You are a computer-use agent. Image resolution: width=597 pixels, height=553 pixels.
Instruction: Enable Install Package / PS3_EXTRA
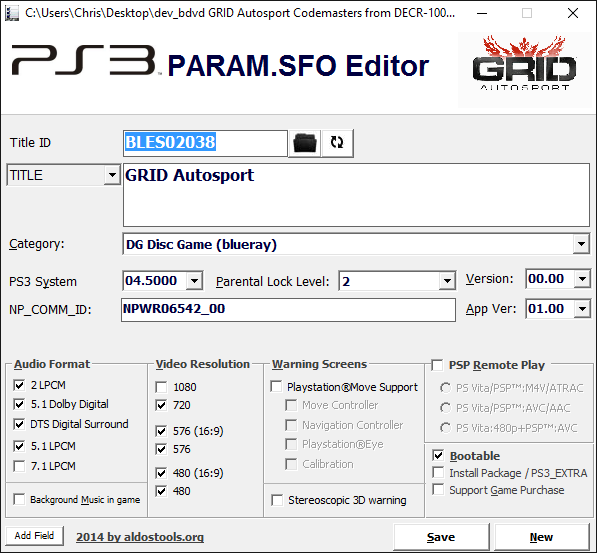[x=438, y=473]
